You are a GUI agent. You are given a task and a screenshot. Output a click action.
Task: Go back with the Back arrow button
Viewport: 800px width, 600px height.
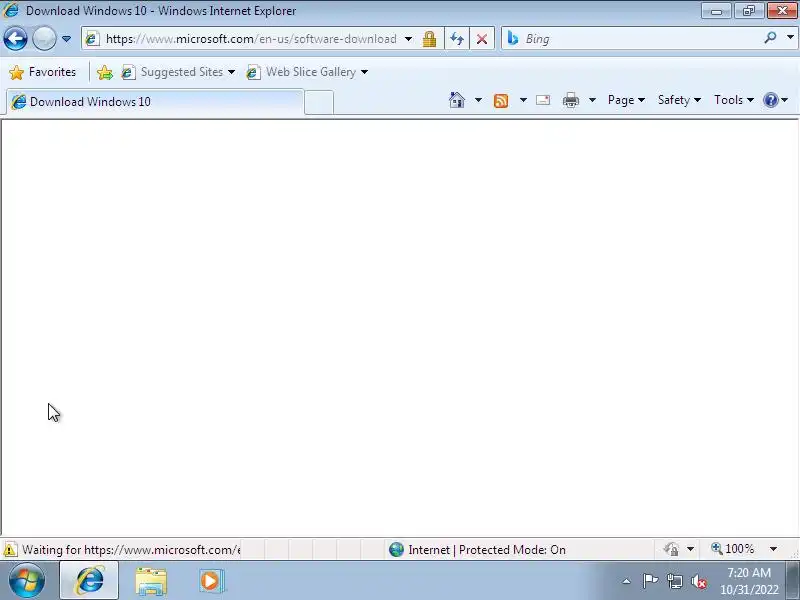point(15,39)
